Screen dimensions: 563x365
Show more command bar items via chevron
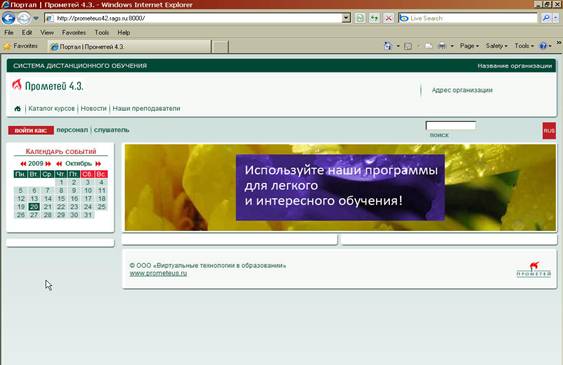point(559,43)
